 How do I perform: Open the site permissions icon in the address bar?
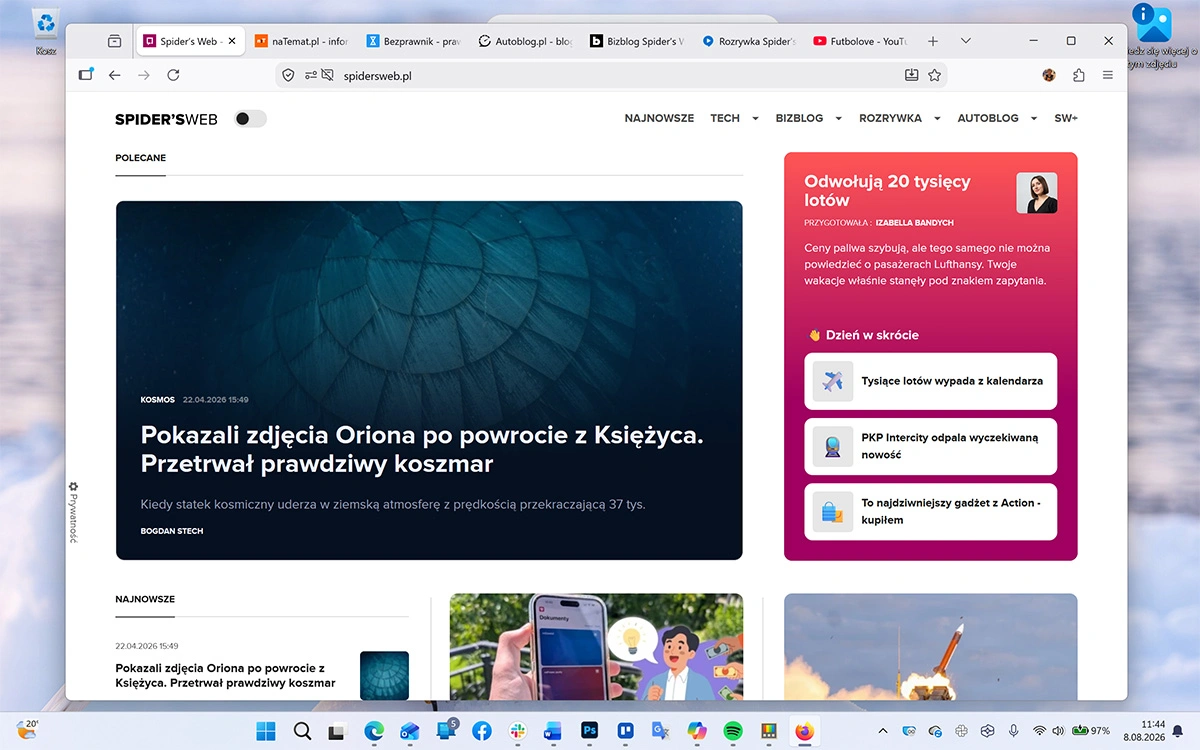coord(310,75)
